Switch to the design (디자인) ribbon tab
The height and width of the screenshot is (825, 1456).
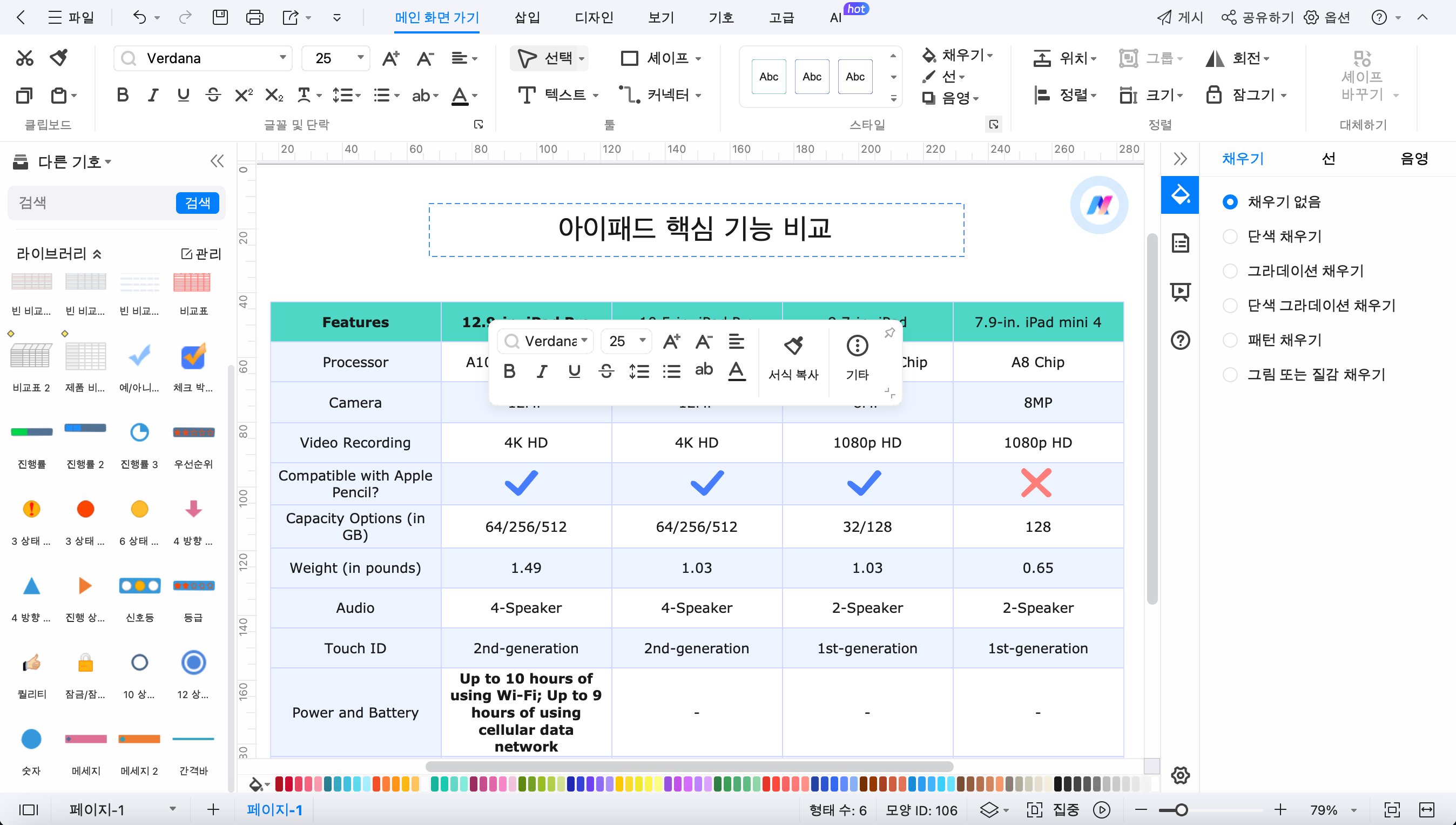pyautogui.click(x=594, y=18)
